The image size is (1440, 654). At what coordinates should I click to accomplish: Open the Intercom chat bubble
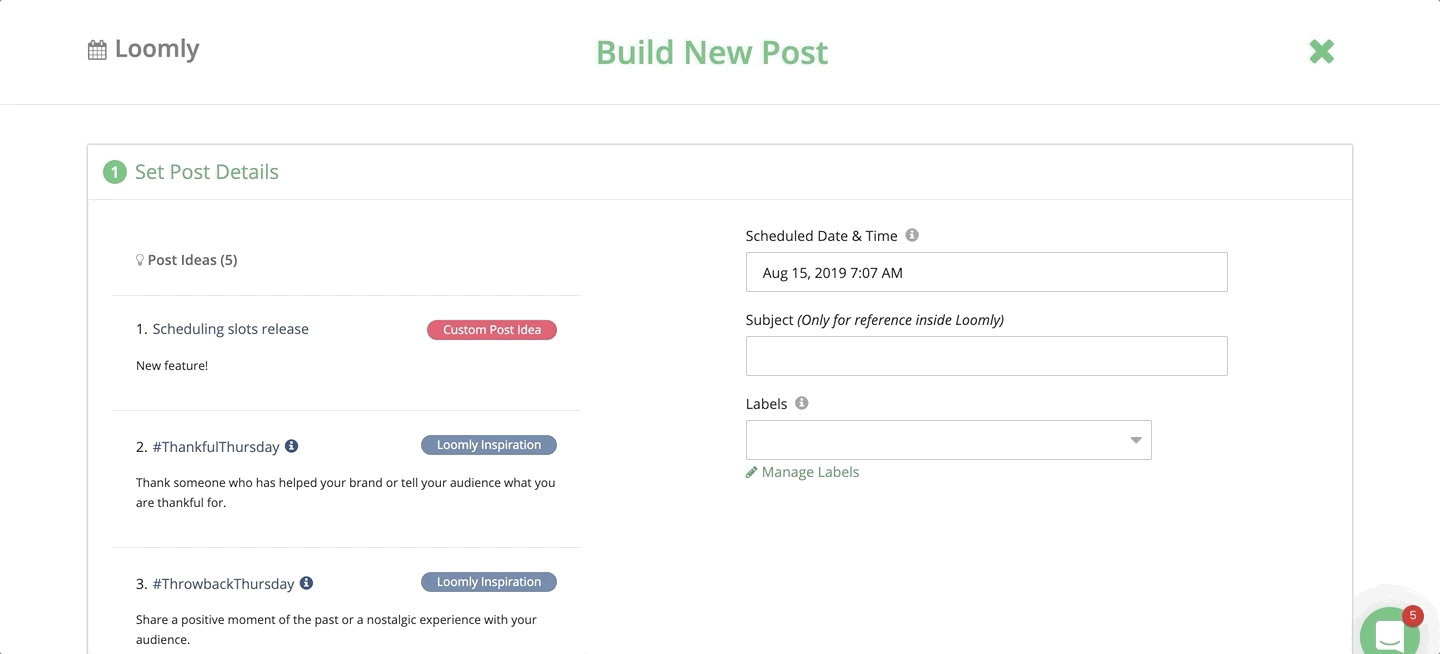(1390, 634)
